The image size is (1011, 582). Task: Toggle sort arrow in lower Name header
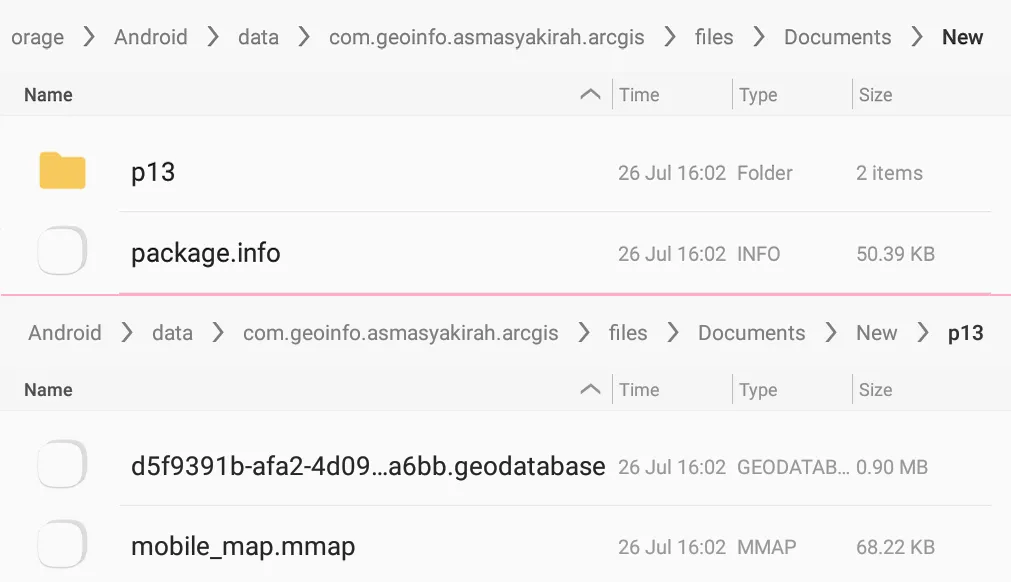click(x=590, y=390)
